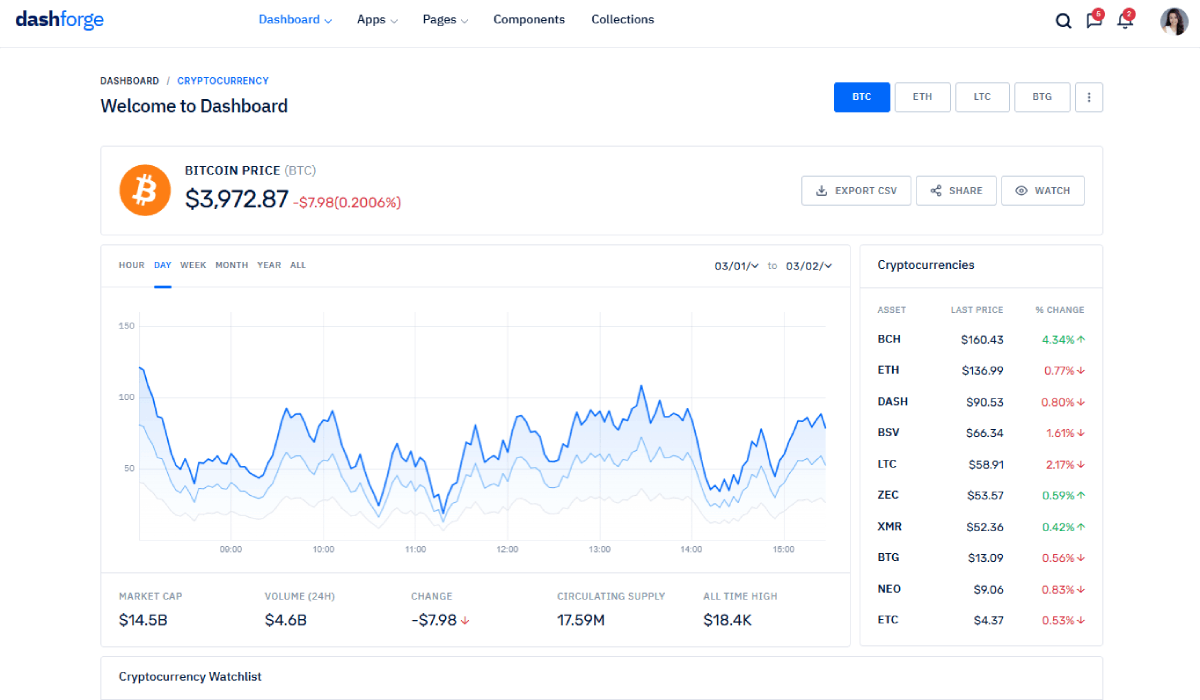
Task: Open the Components menu item
Action: [x=529, y=20]
